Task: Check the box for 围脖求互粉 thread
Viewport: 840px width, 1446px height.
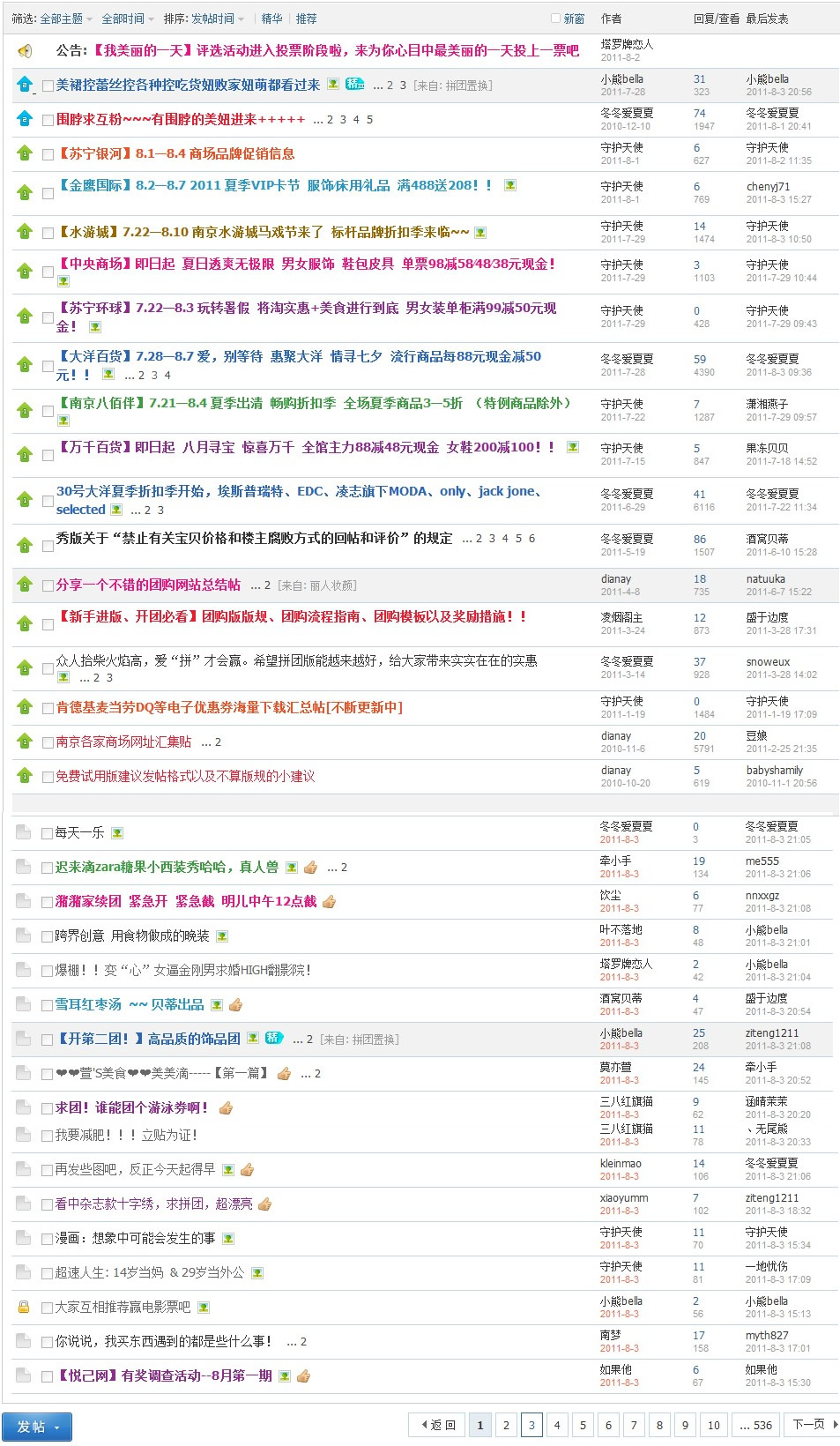Action: click(x=48, y=120)
